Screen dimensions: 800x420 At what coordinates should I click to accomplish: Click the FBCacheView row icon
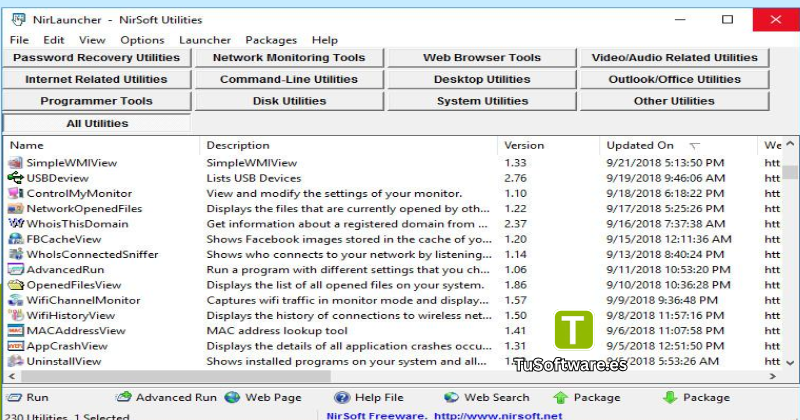coord(16,239)
